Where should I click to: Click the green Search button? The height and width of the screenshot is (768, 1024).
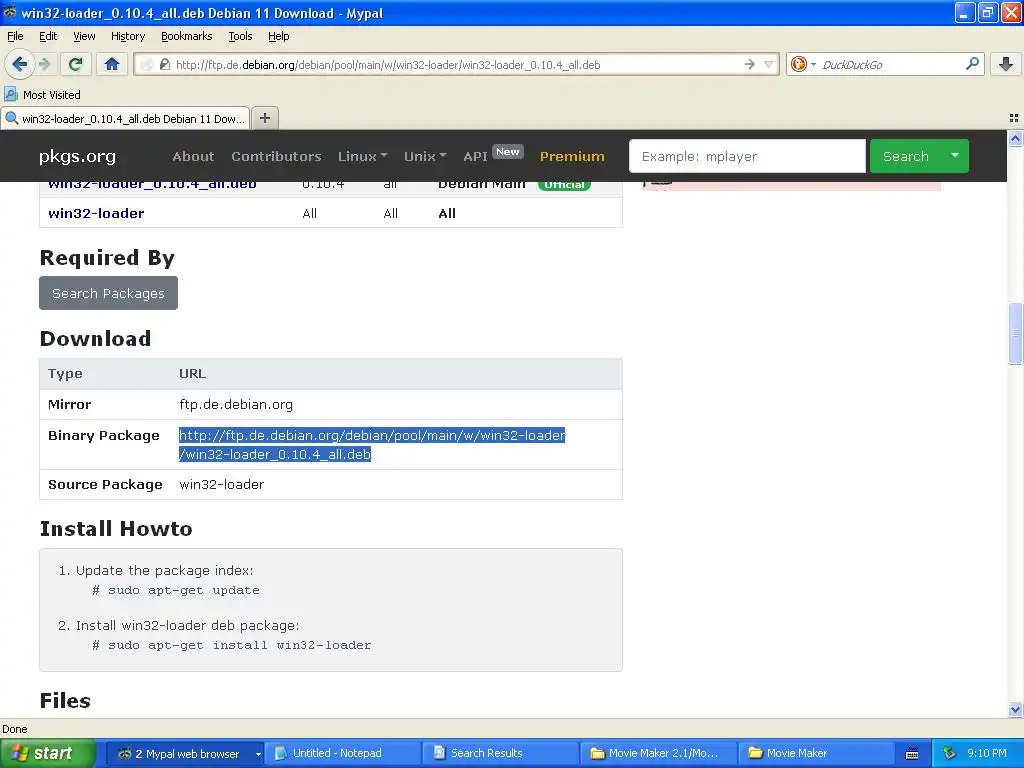point(905,156)
